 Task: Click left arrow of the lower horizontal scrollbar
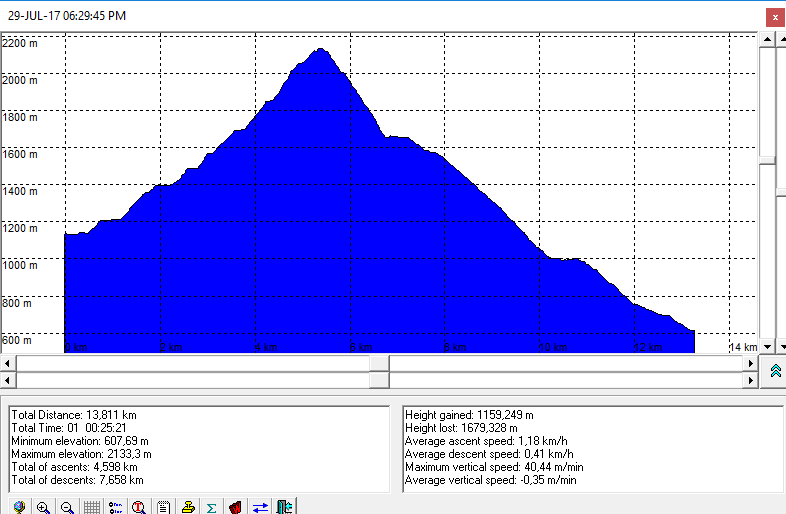coord(8,381)
